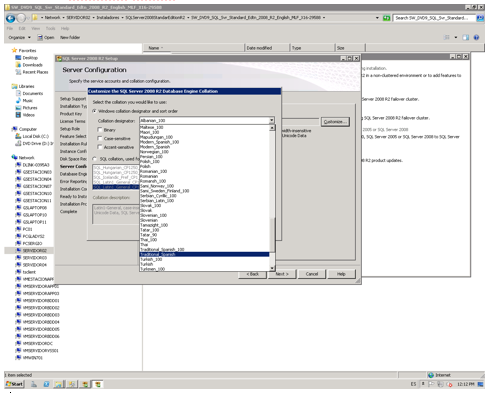
Task: Enable the Binary checkbox
Action: (x=100, y=129)
